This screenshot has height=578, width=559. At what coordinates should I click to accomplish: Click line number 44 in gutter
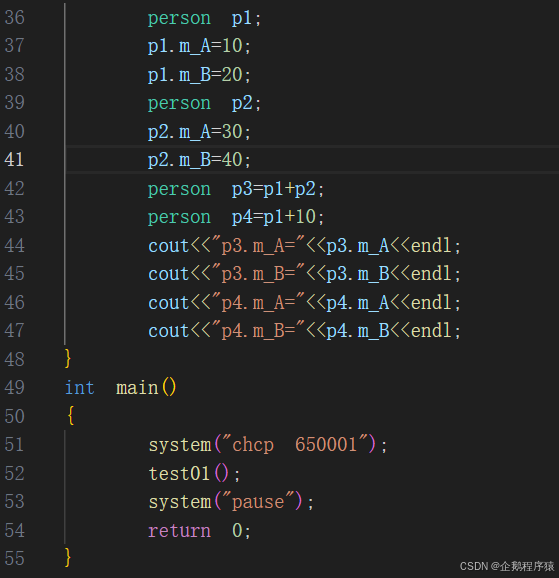14,246
